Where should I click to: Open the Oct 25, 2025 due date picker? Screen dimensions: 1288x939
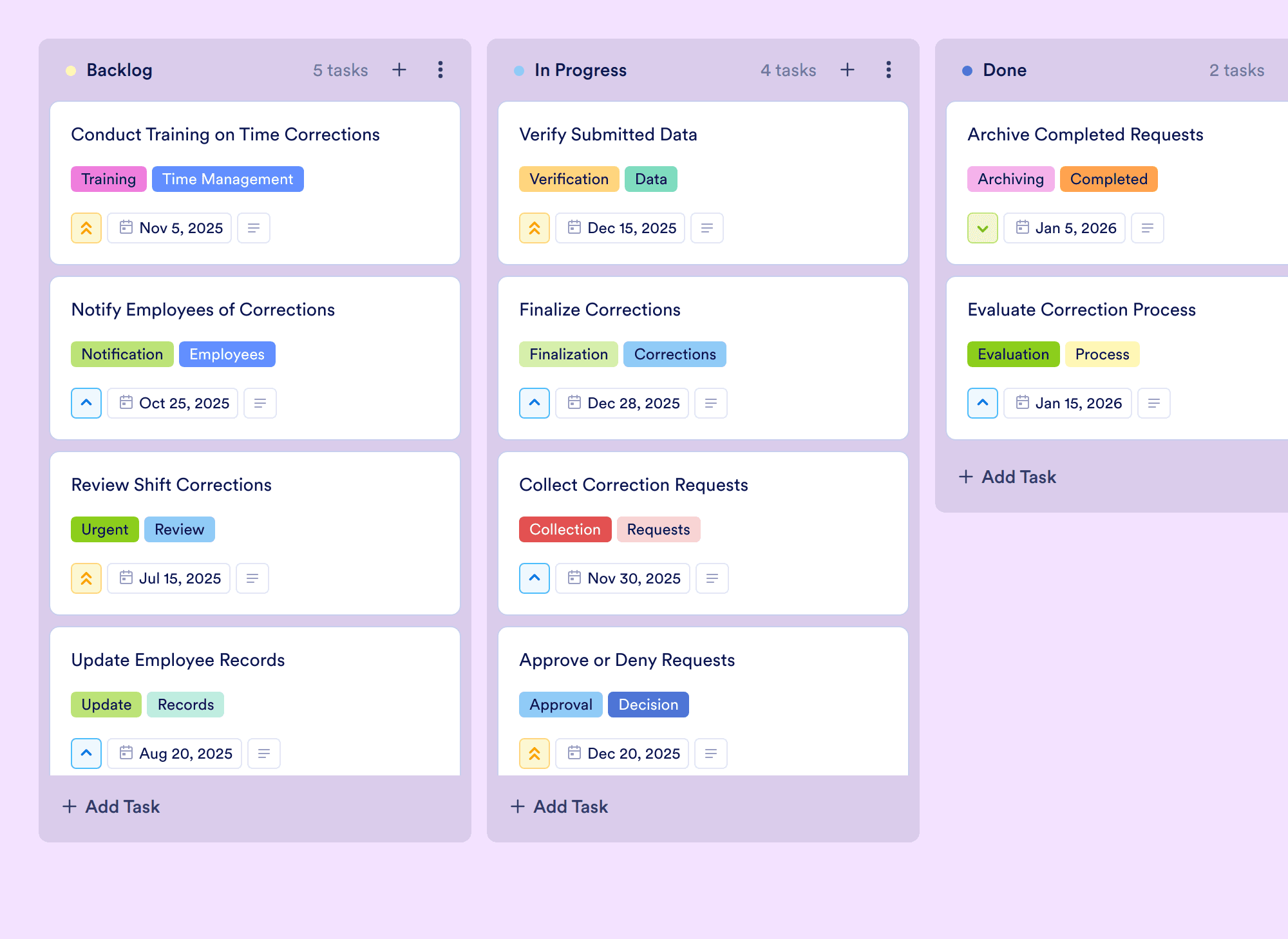(x=173, y=403)
